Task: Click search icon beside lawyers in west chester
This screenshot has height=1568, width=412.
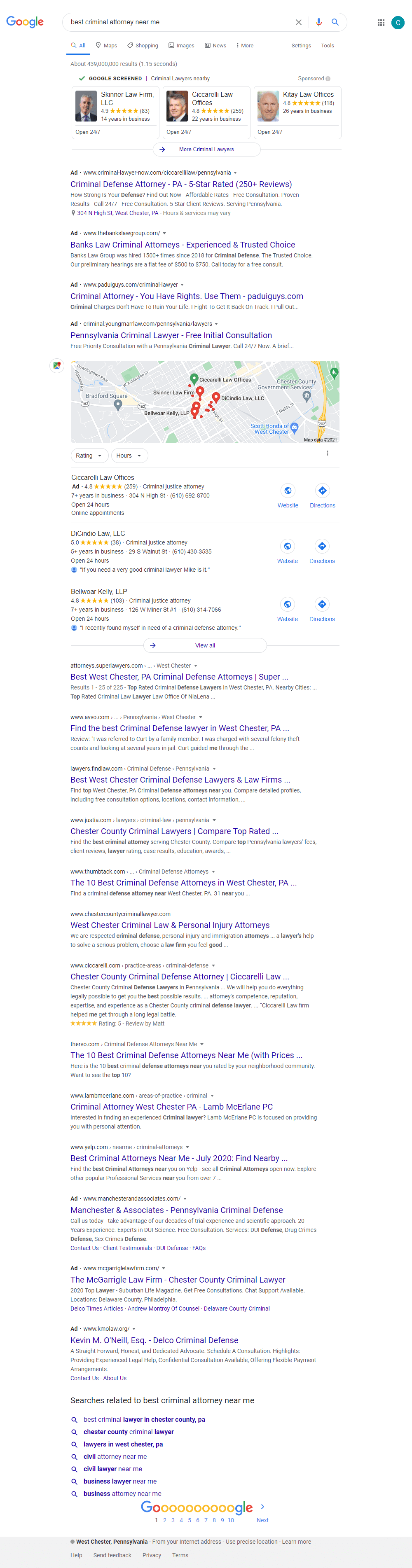Action: pyautogui.click(x=74, y=1444)
